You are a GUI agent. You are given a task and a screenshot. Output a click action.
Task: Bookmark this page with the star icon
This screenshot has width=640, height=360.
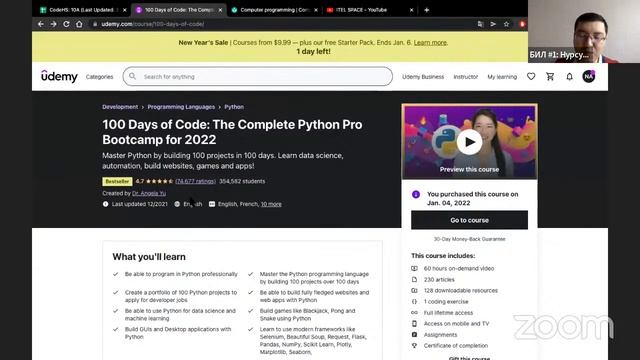click(506, 24)
